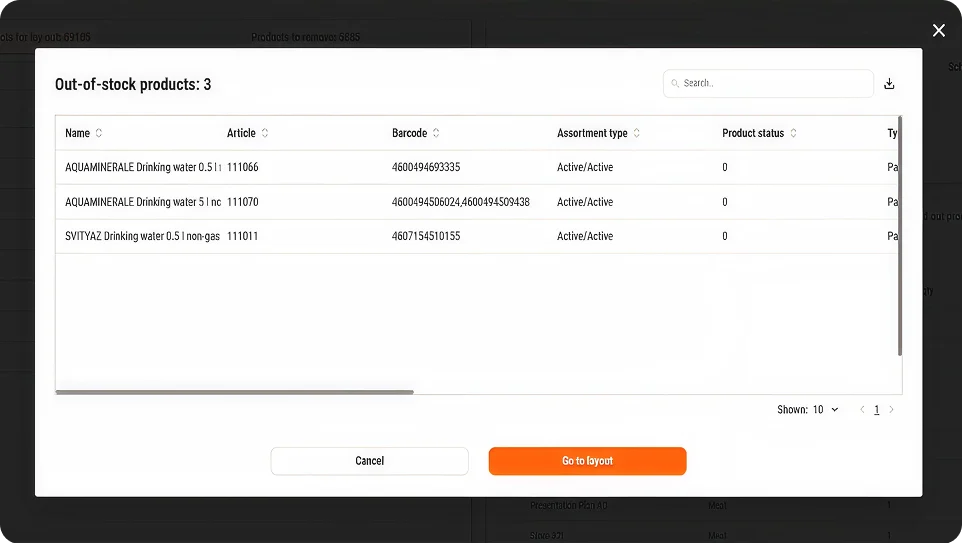Click the download export icon
Viewport: 962px width, 544px height.
click(x=889, y=84)
